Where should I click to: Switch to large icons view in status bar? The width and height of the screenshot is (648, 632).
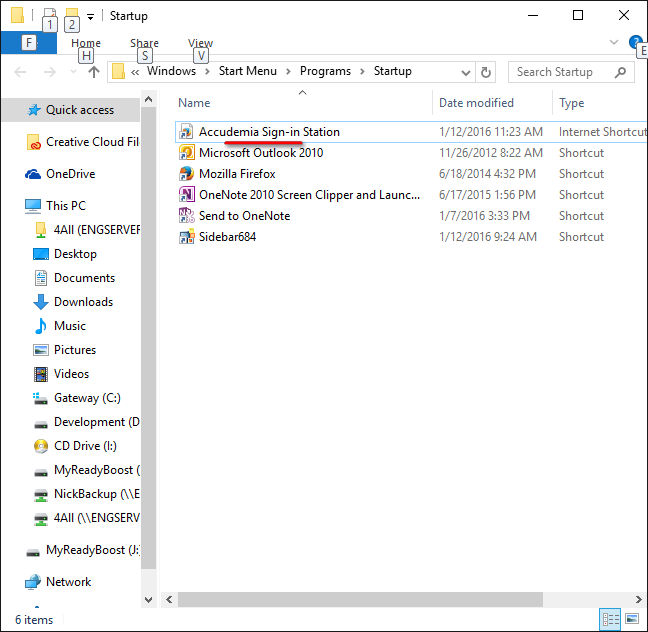click(631, 619)
